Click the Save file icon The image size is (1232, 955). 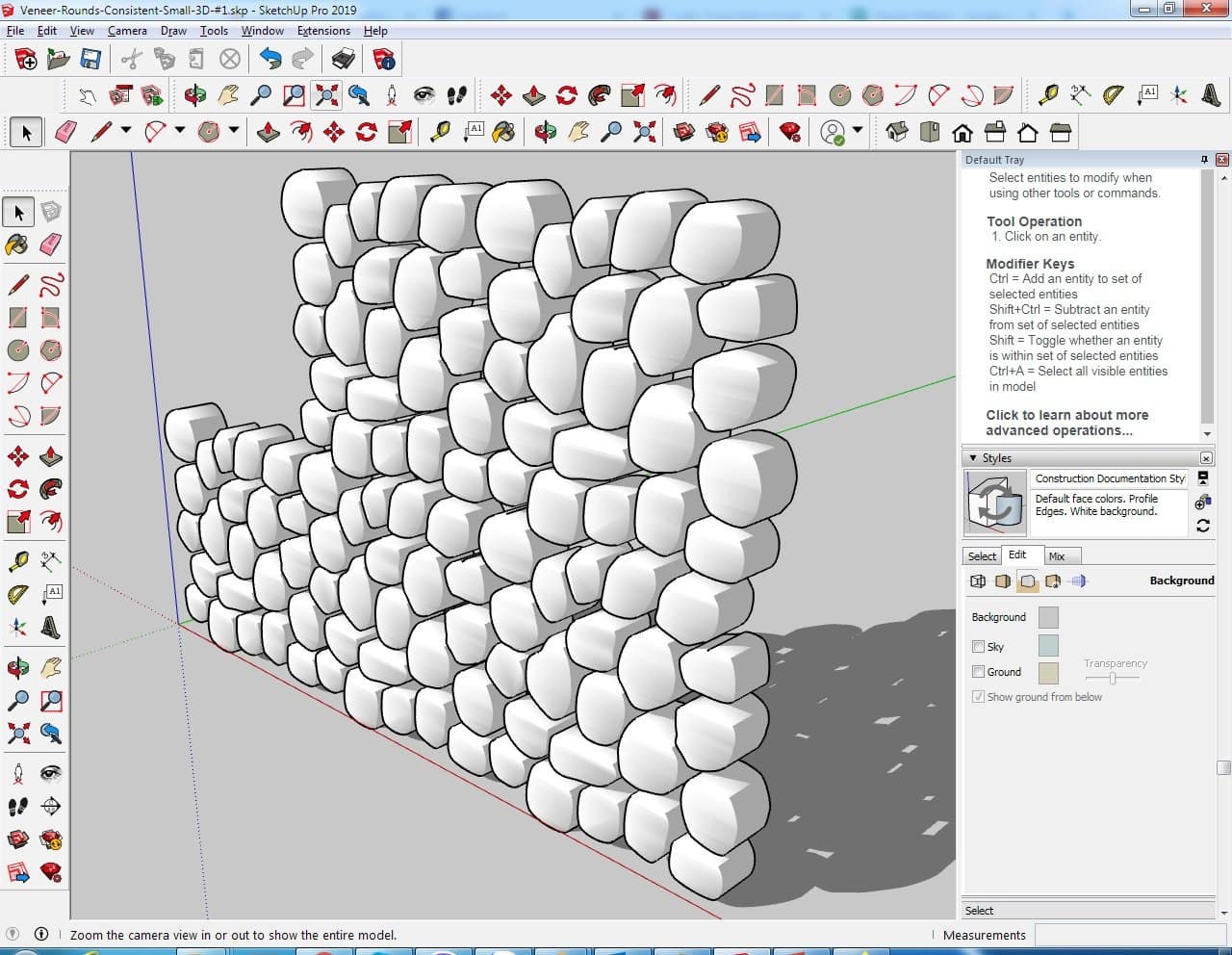point(90,60)
